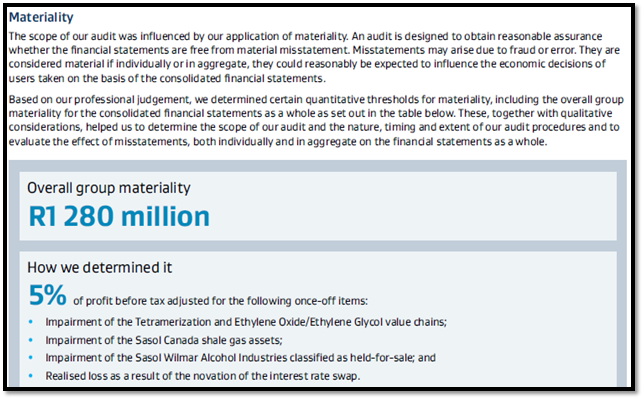Click the words 'consolidated financial statements' in first paragraph
This screenshot has width=644, height=400.
241,78
